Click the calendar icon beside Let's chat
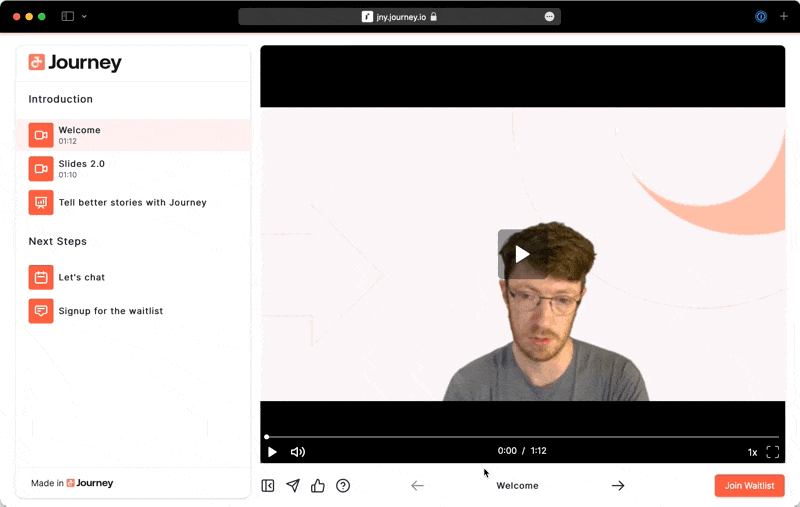The width and height of the screenshot is (800, 507). (x=41, y=277)
